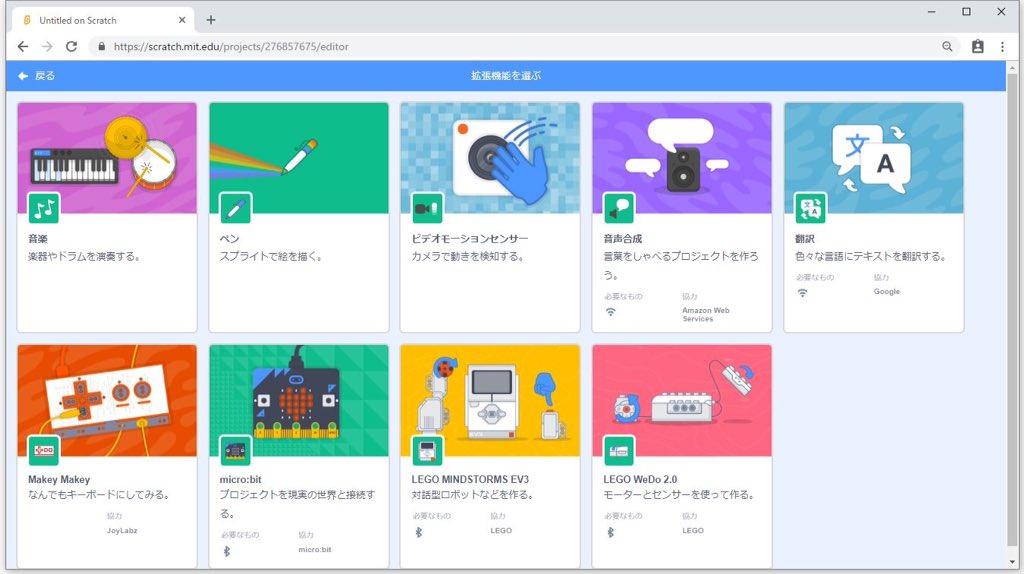Click the padlock site info icon
This screenshot has height=574, width=1024.
101,46
